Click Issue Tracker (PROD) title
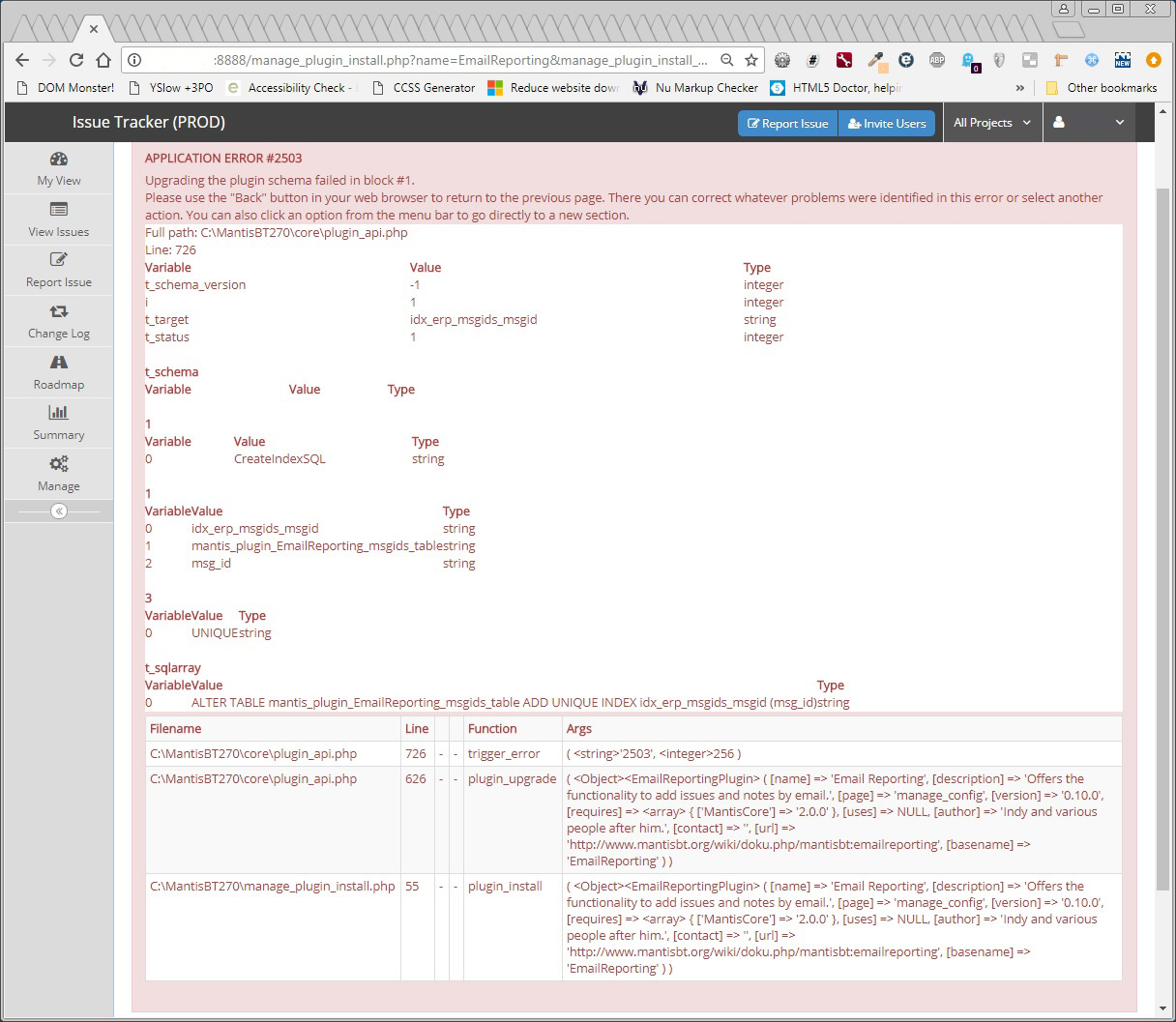 point(148,123)
